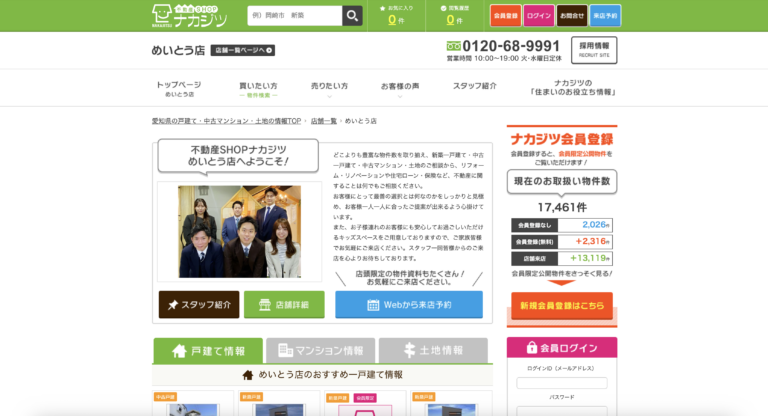The width and height of the screenshot is (768, 416).
Task: Click Webから来店予約 blue button
Action: [x=409, y=305]
